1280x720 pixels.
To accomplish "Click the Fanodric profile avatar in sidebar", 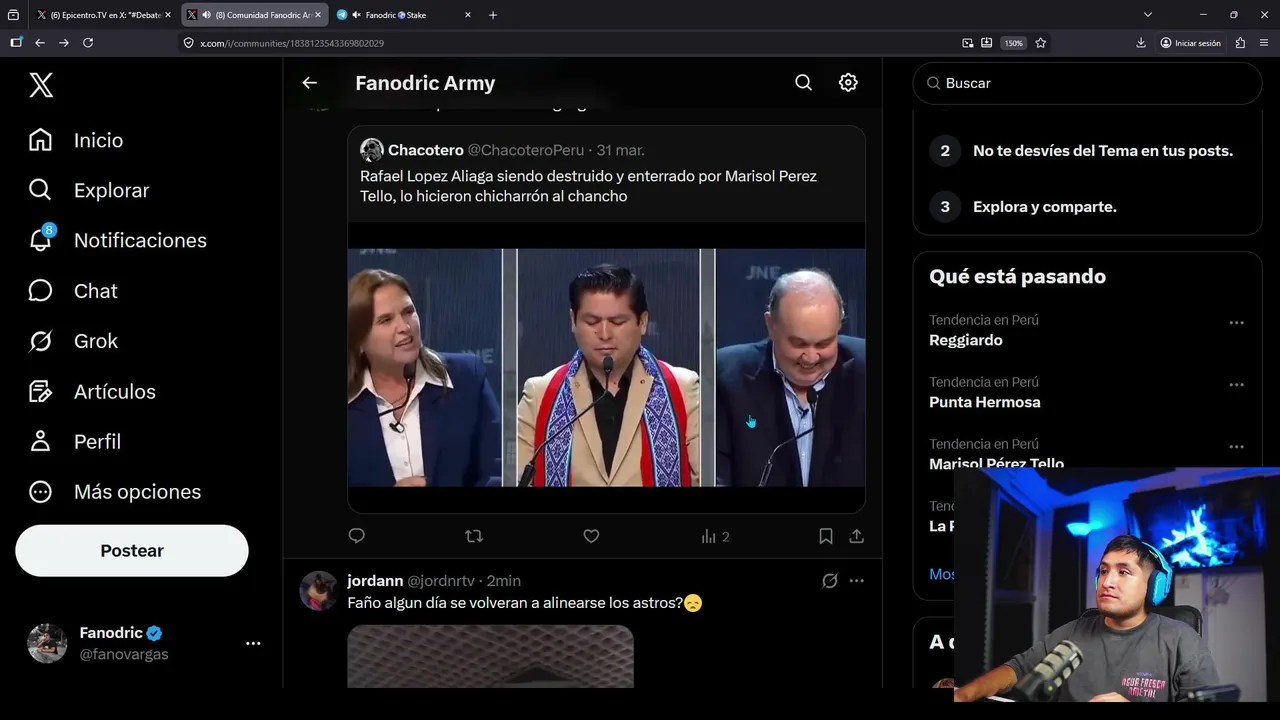I will click(47, 643).
